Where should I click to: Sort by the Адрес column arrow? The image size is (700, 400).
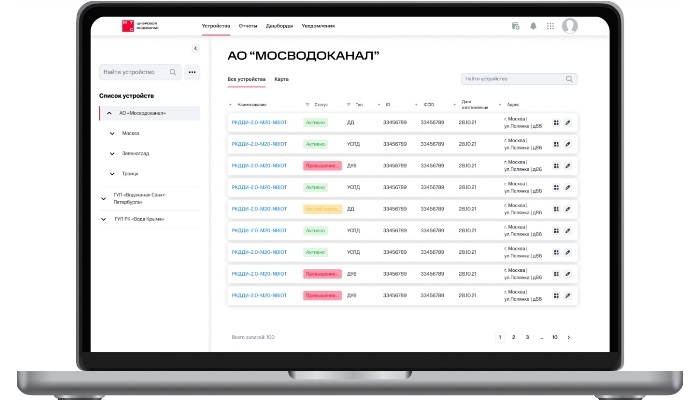(x=500, y=104)
